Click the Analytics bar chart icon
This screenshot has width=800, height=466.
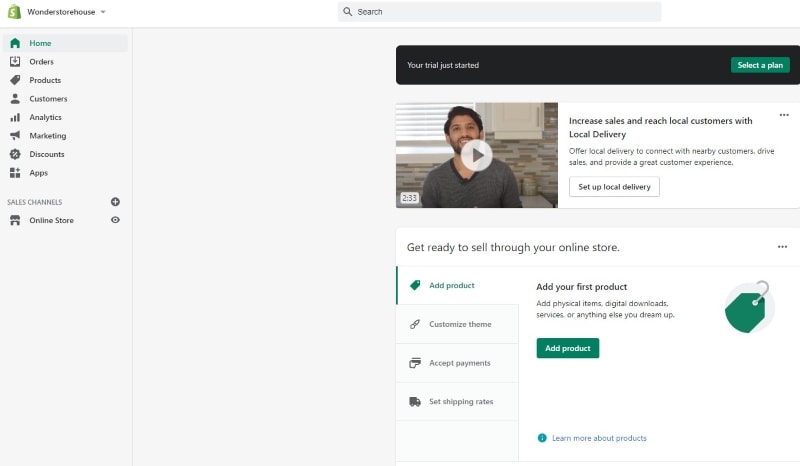[15, 117]
